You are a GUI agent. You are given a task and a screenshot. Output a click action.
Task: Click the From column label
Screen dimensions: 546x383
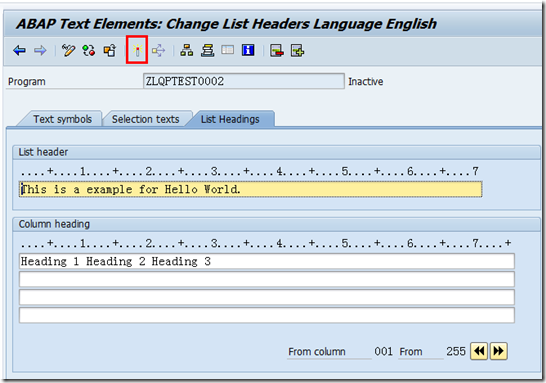(x=317, y=352)
